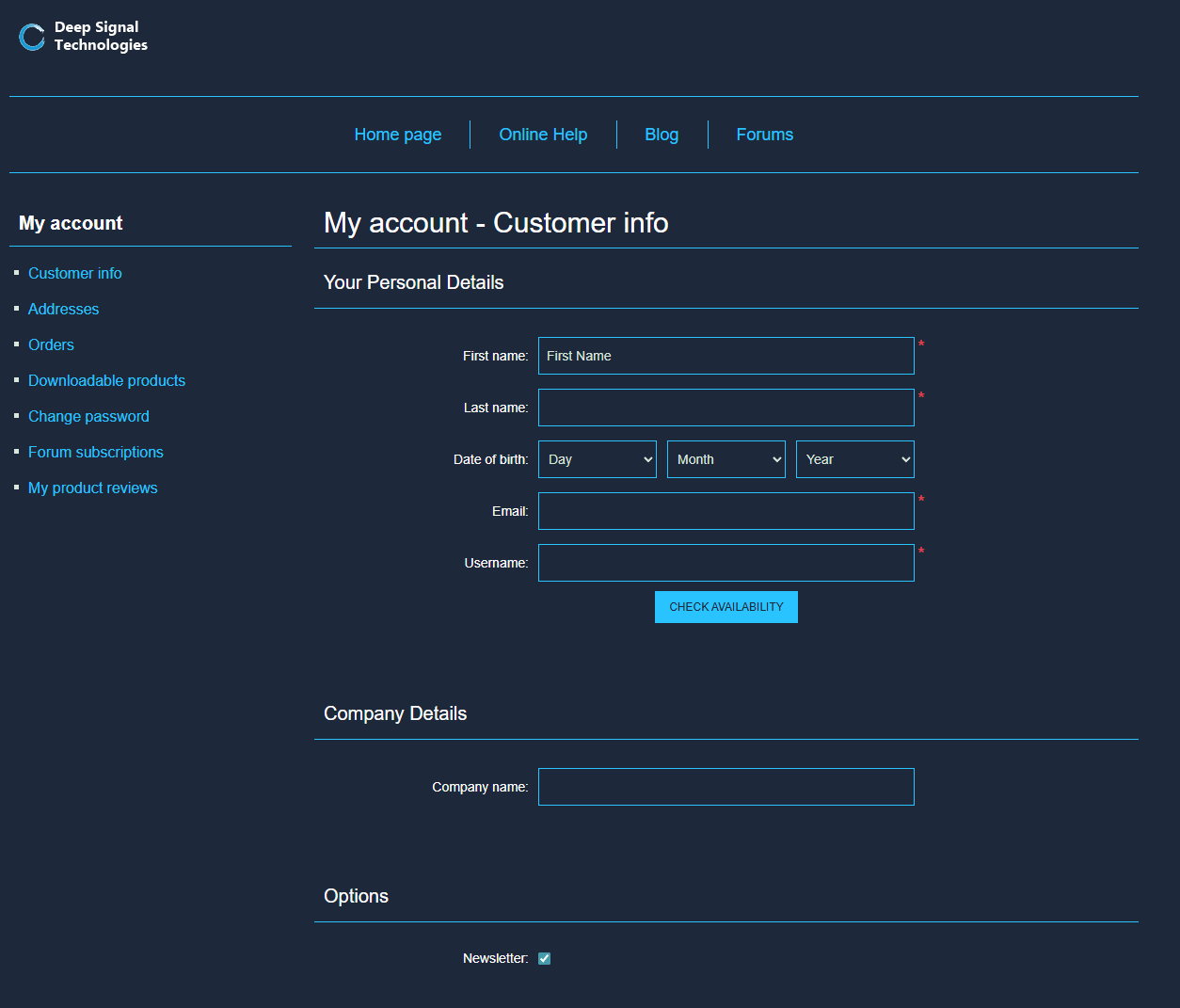This screenshot has width=1180, height=1008.
Task: Go to Home page in top navigation
Action: click(x=397, y=135)
